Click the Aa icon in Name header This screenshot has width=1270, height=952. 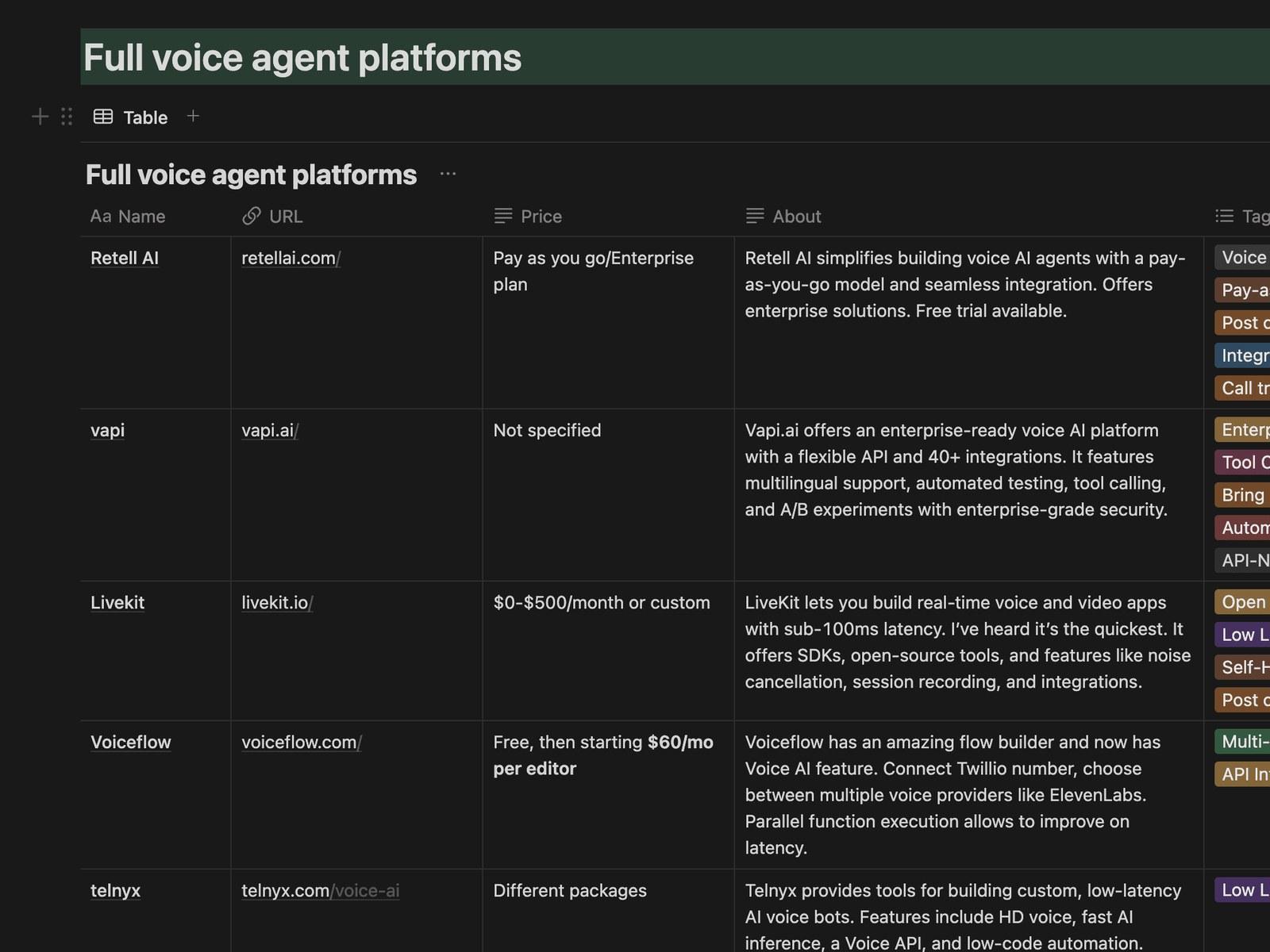101,216
